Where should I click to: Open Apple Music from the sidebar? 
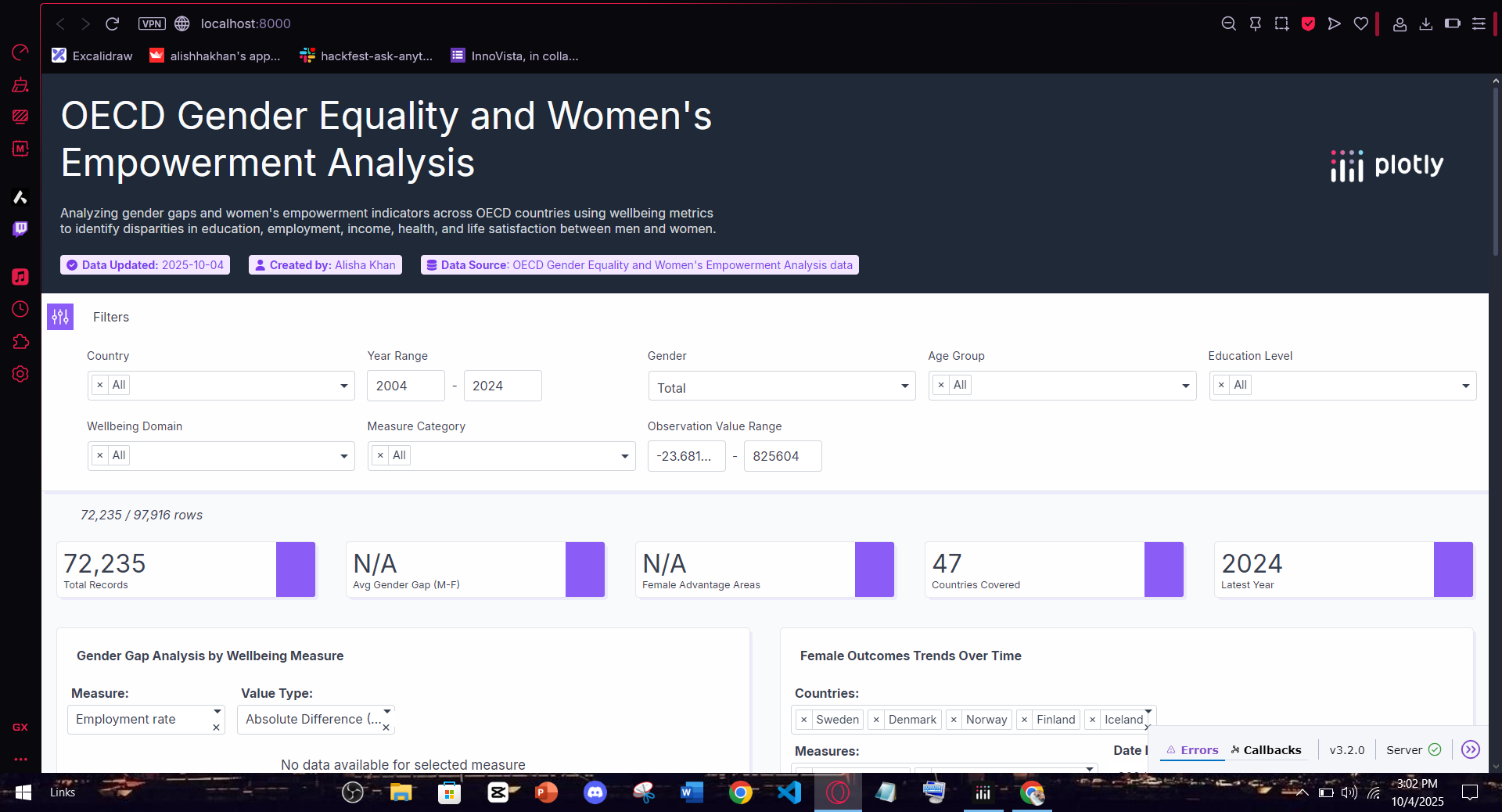20,277
